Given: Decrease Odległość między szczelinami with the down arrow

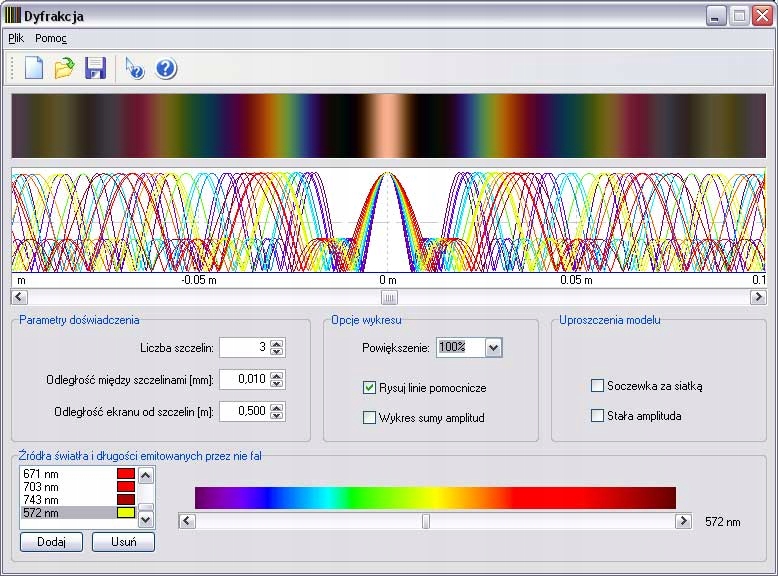Looking at the screenshot, I should click(277, 384).
